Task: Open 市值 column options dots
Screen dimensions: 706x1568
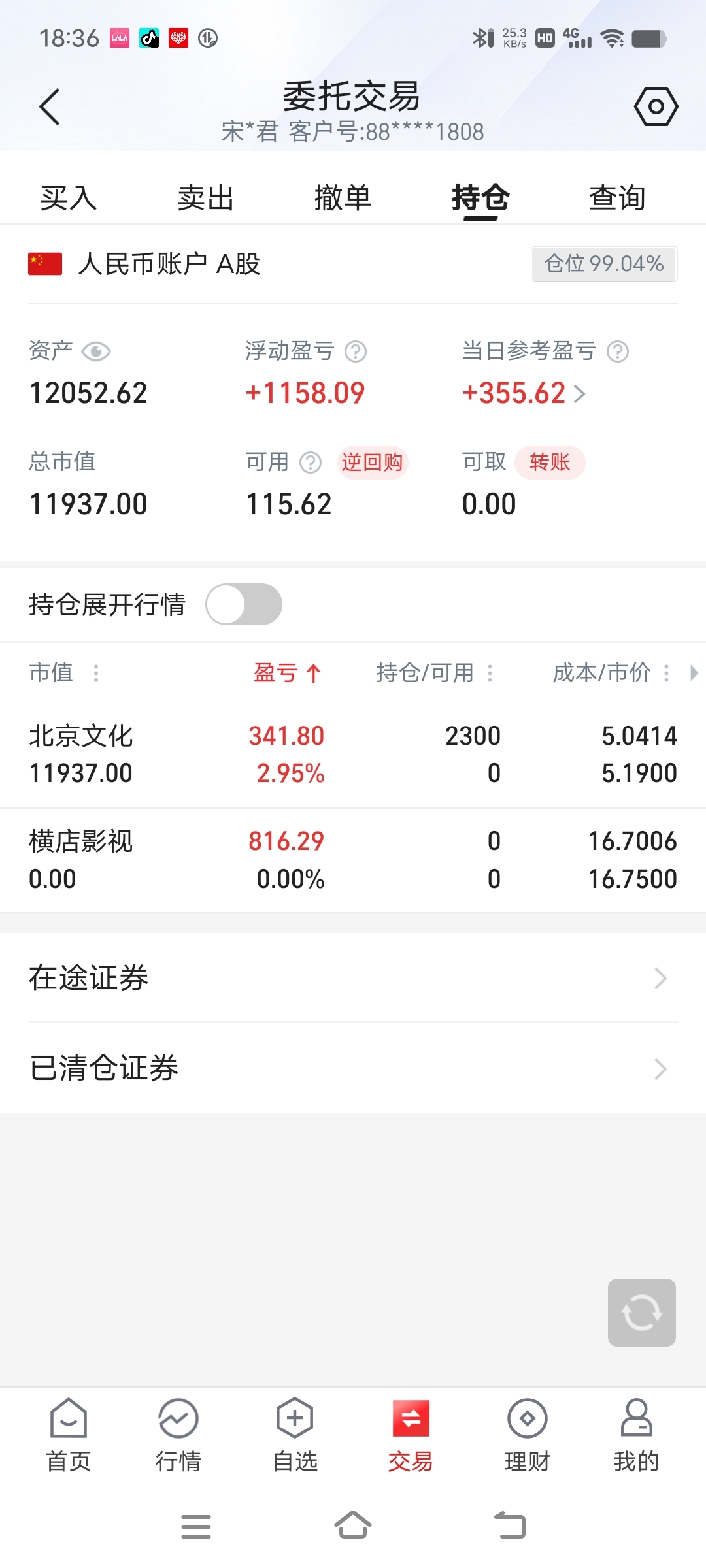Action: click(96, 673)
